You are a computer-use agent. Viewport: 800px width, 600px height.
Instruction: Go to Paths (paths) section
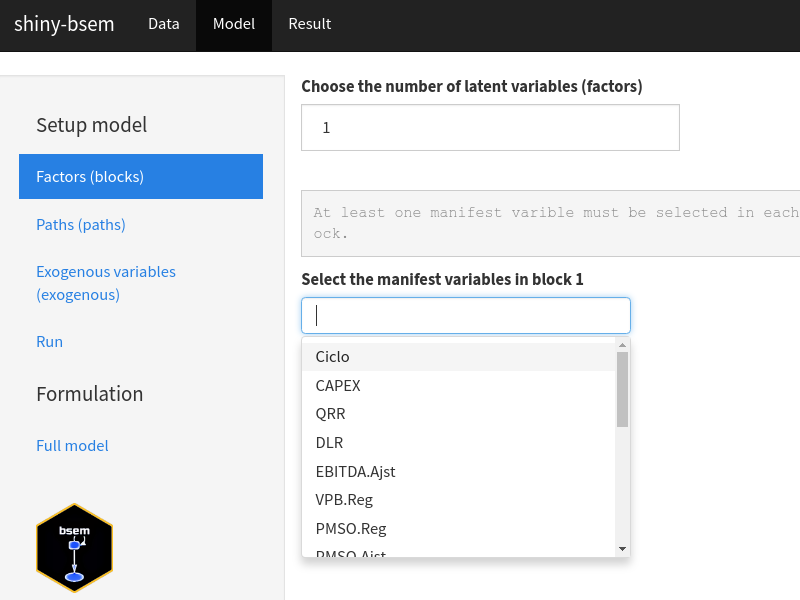(81, 225)
